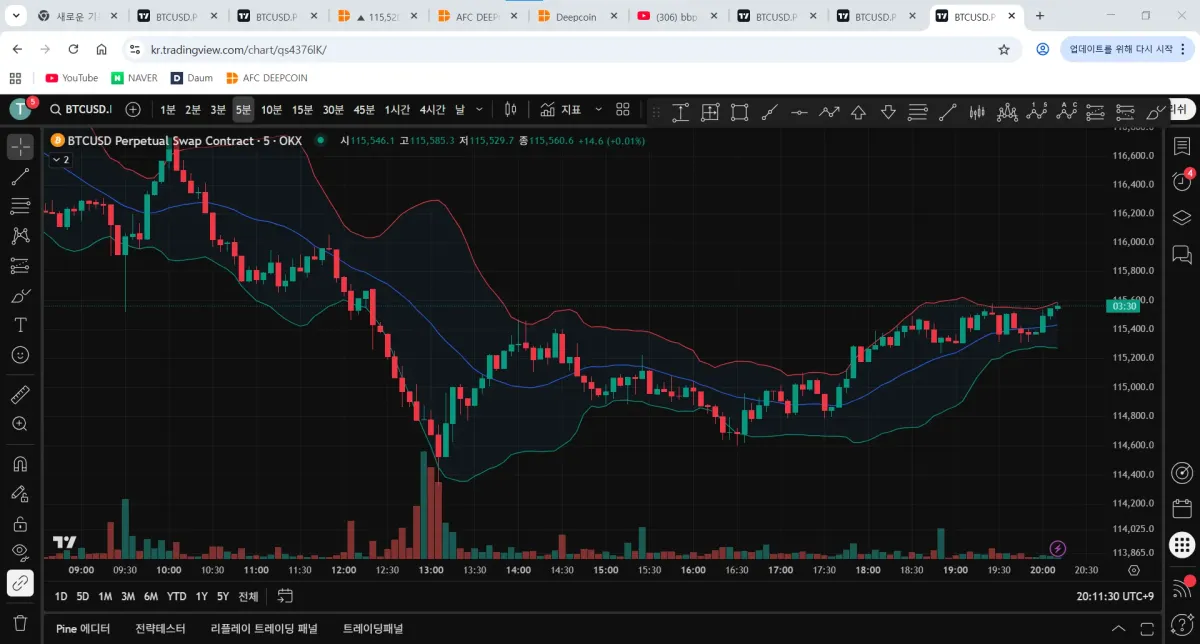Open the calendar panel in right sidebar

pos(1181,508)
